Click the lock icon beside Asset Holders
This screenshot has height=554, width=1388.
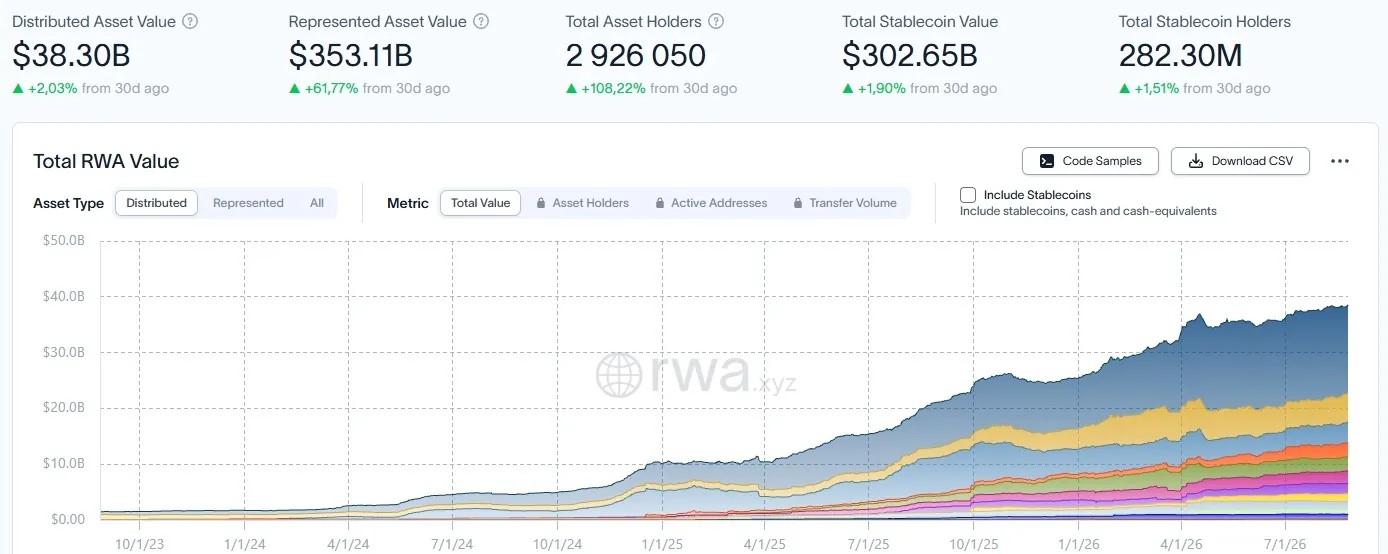541,203
